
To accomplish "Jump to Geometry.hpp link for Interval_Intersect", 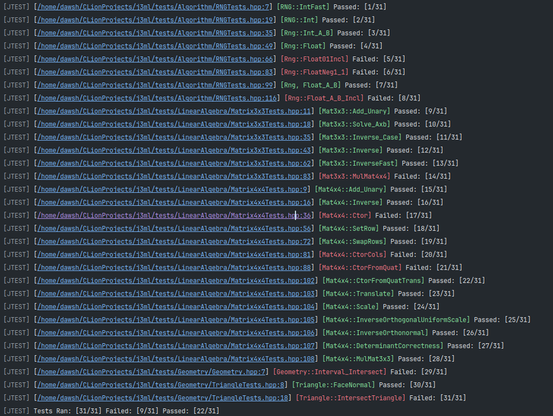I will coord(152,372).
